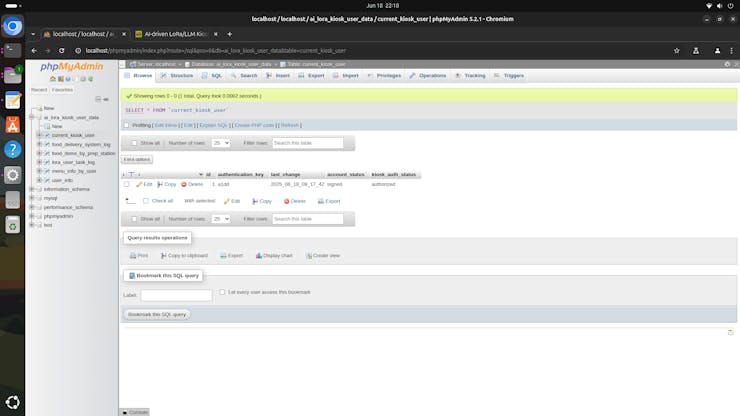Open the text editor from the dock
Image resolution: width=740 pixels, height=416 pixels.
coord(13,101)
